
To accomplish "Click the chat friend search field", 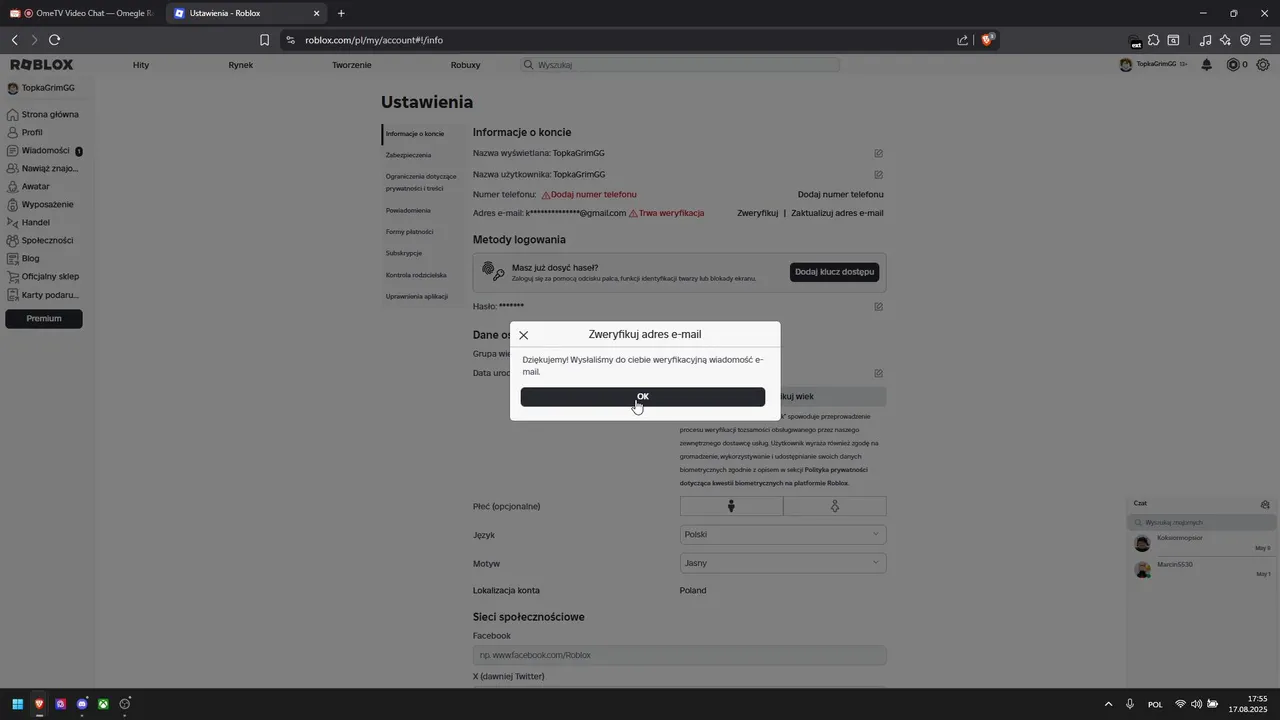I will (1200, 522).
